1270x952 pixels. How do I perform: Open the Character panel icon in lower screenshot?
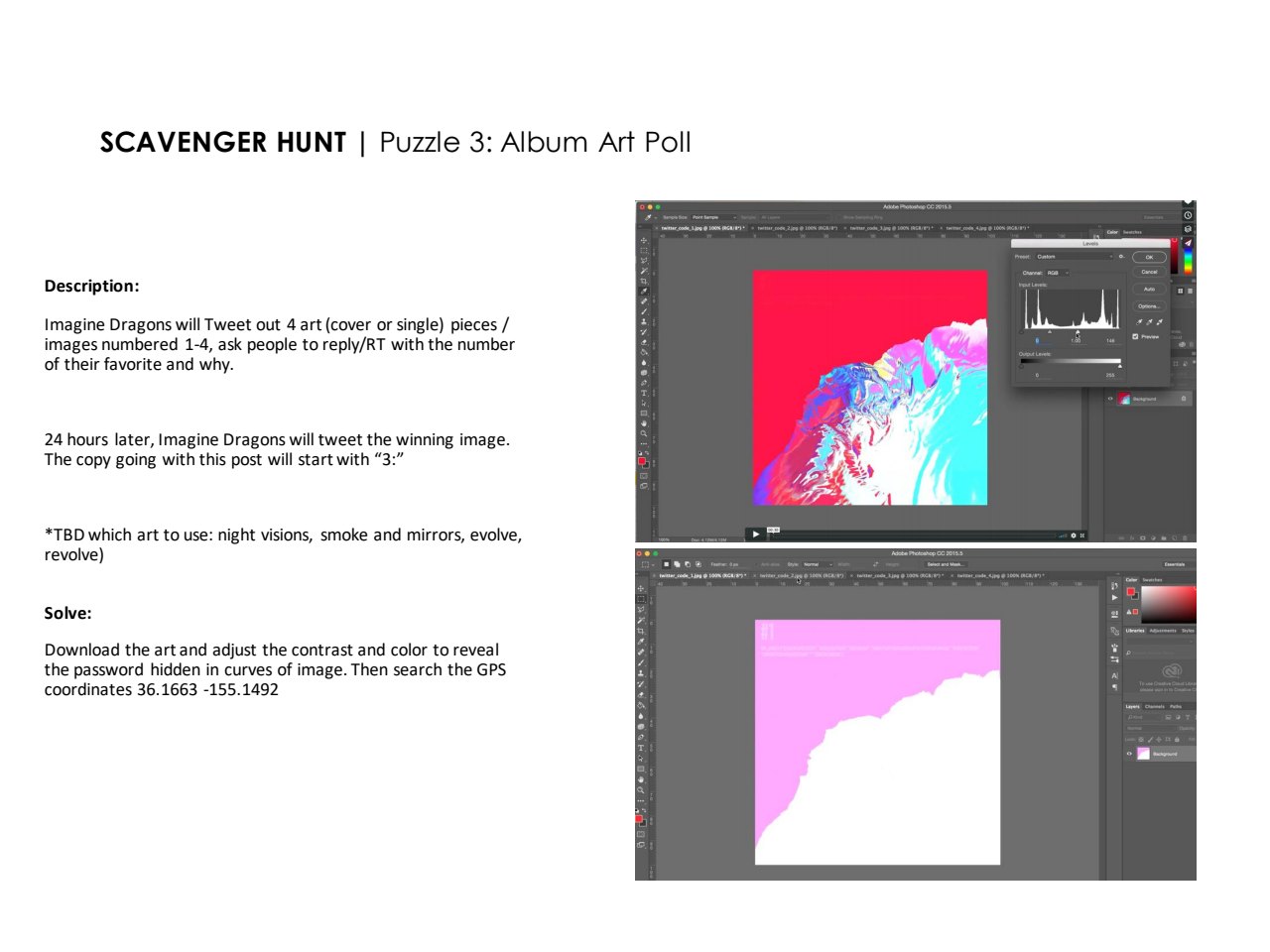tap(1115, 675)
